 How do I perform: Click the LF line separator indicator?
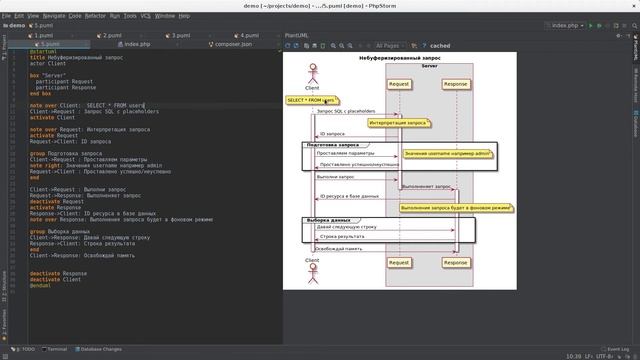589,357
